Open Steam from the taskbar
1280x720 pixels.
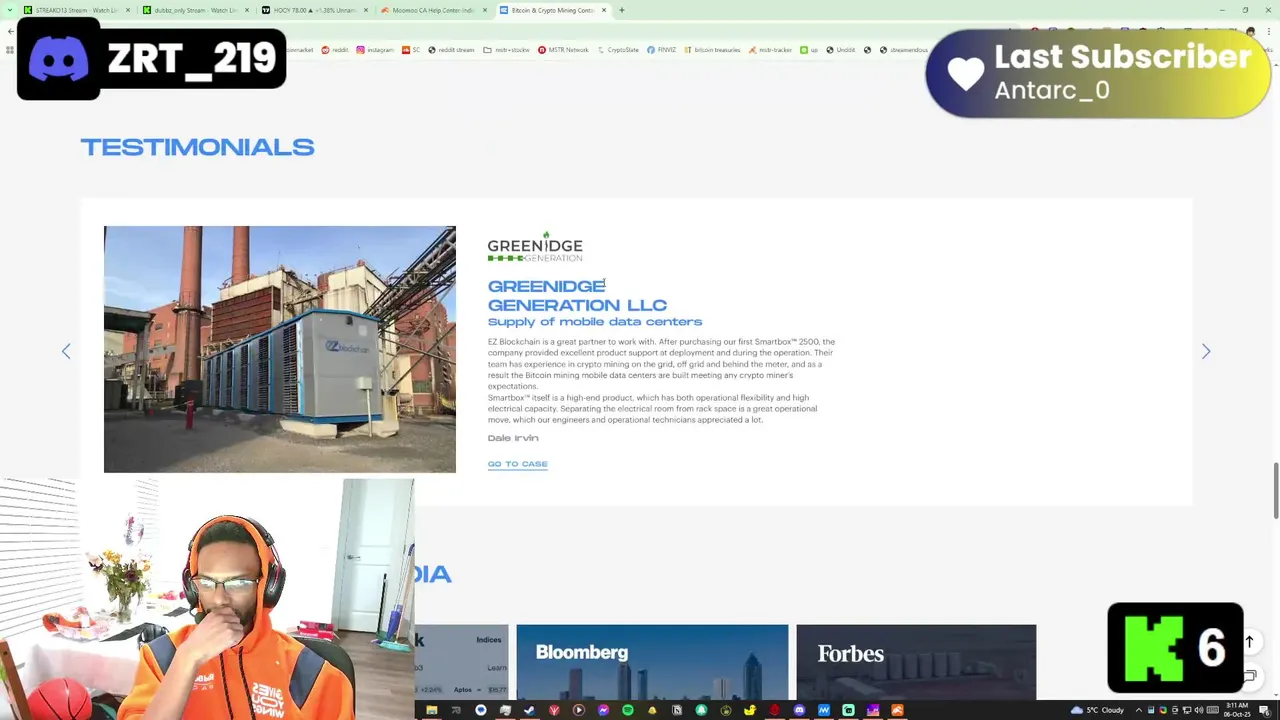coord(529,710)
